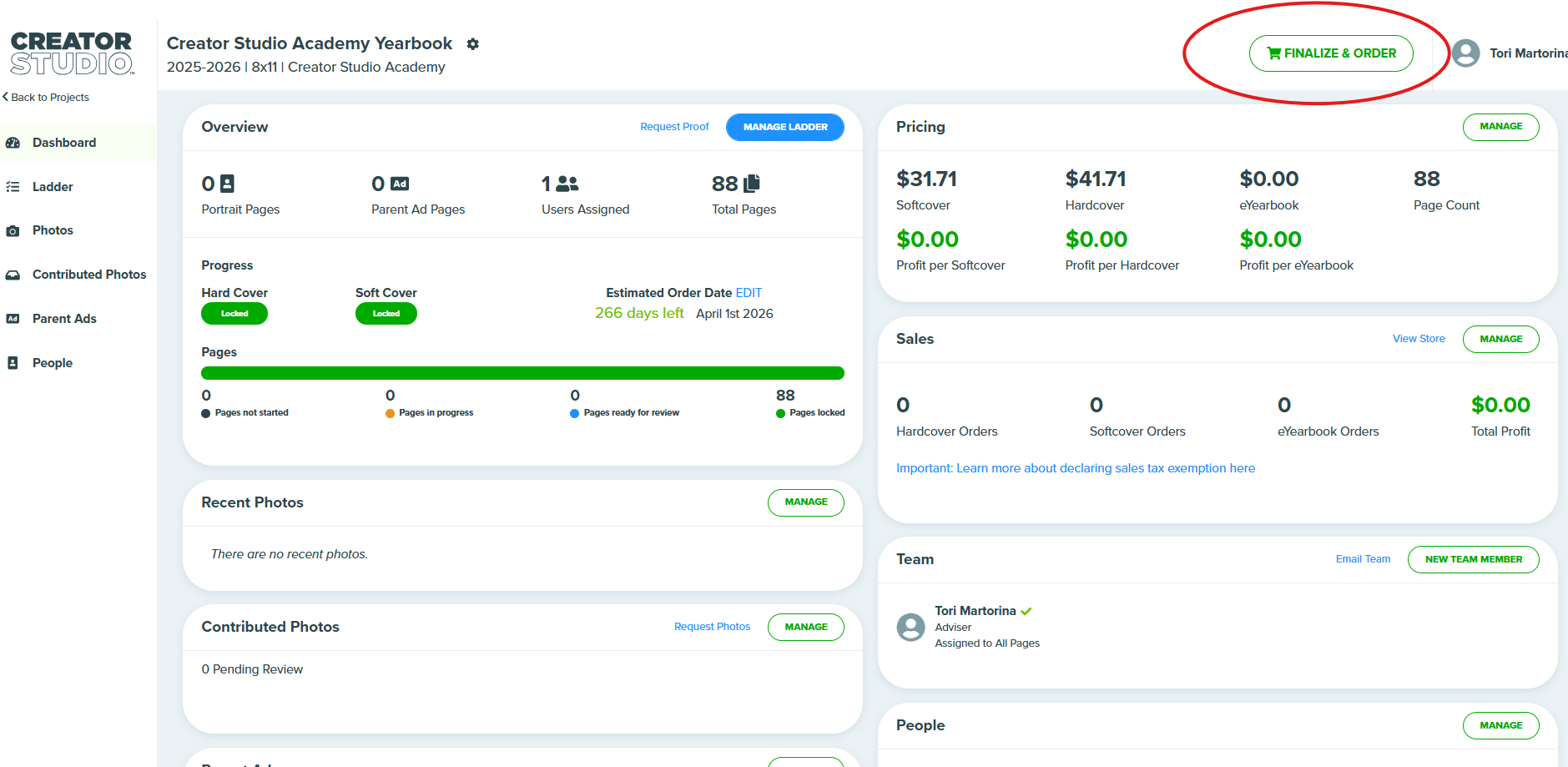Edit the estimated order date
Screen dimensions: 1568x767
pyautogui.click(x=749, y=293)
